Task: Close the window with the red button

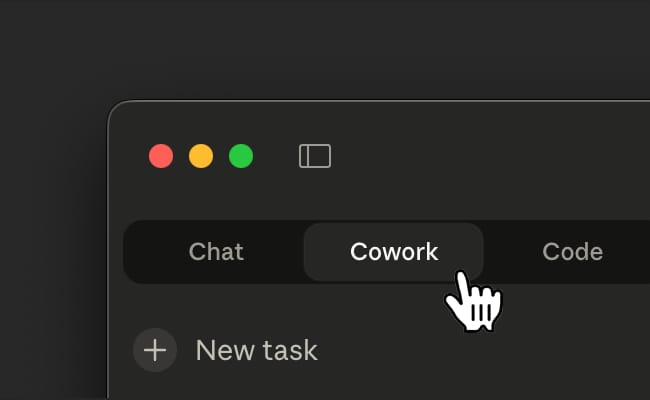Action: tap(161, 156)
